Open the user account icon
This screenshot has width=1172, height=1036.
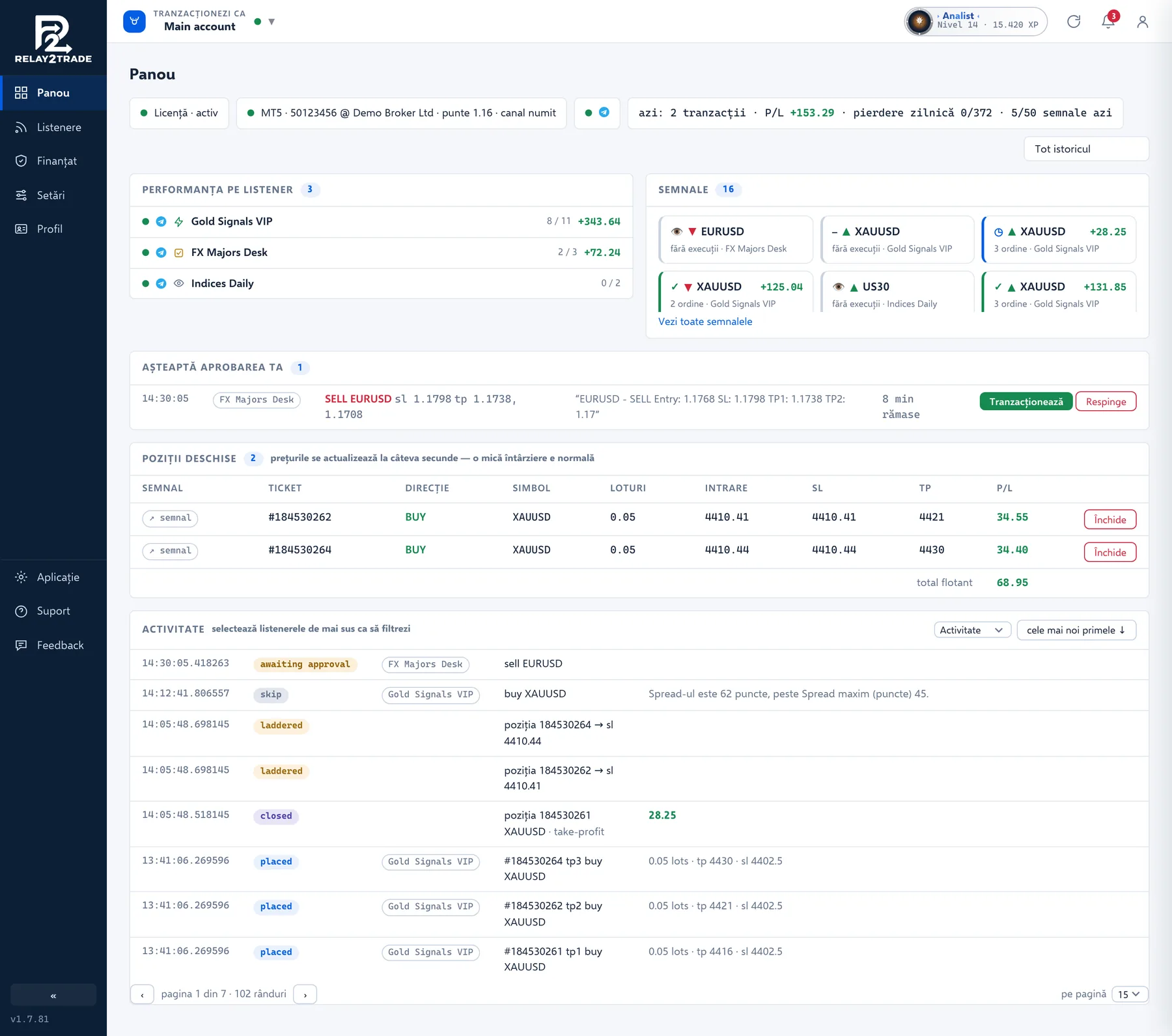[1142, 21]
